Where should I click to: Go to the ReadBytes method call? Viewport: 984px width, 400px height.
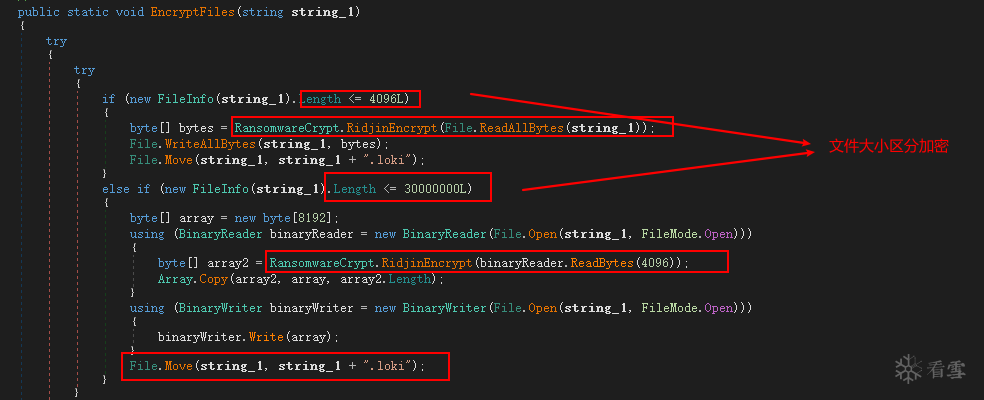(x=601, y=263)
